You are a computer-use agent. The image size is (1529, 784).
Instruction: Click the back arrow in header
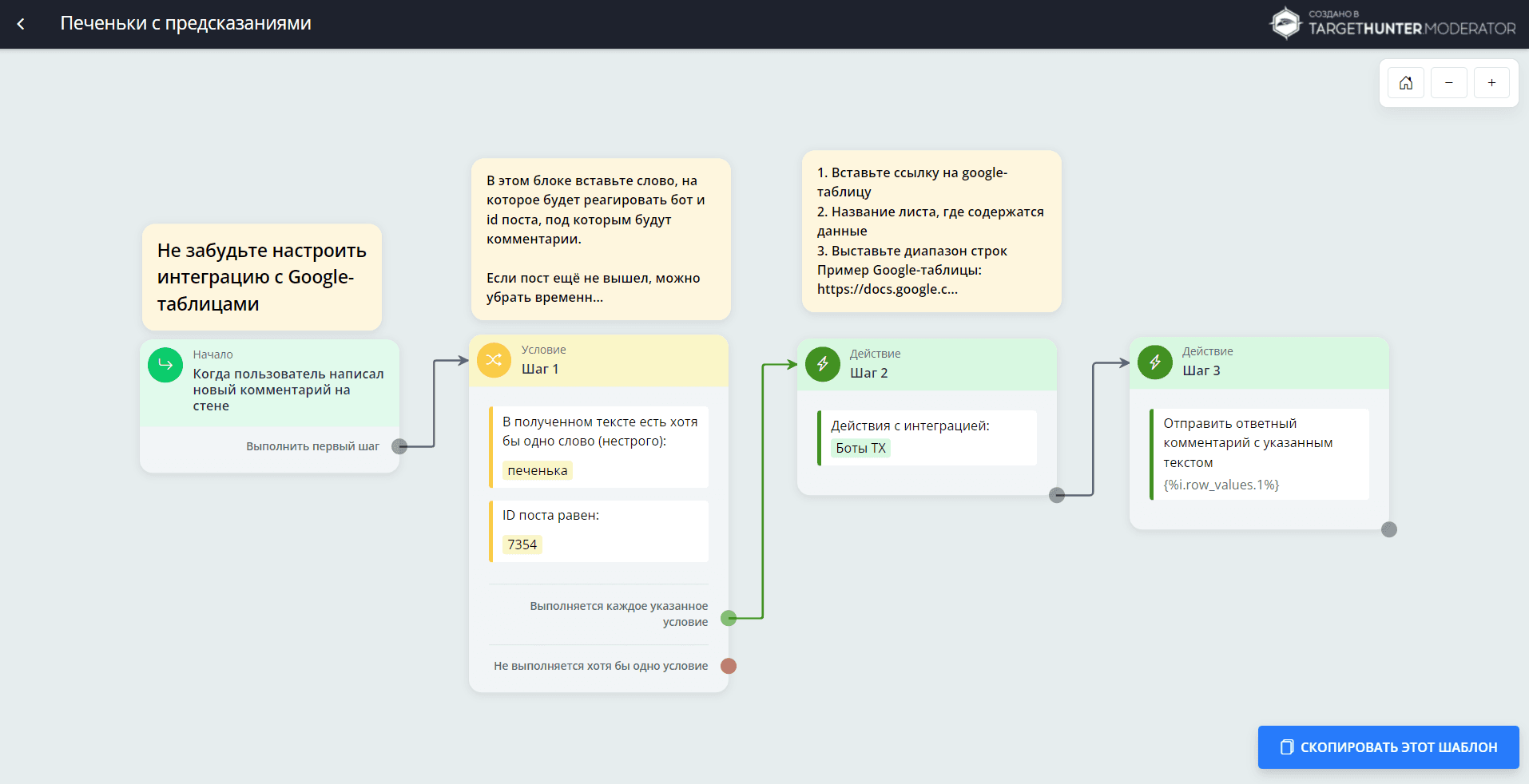click(21, 24)
